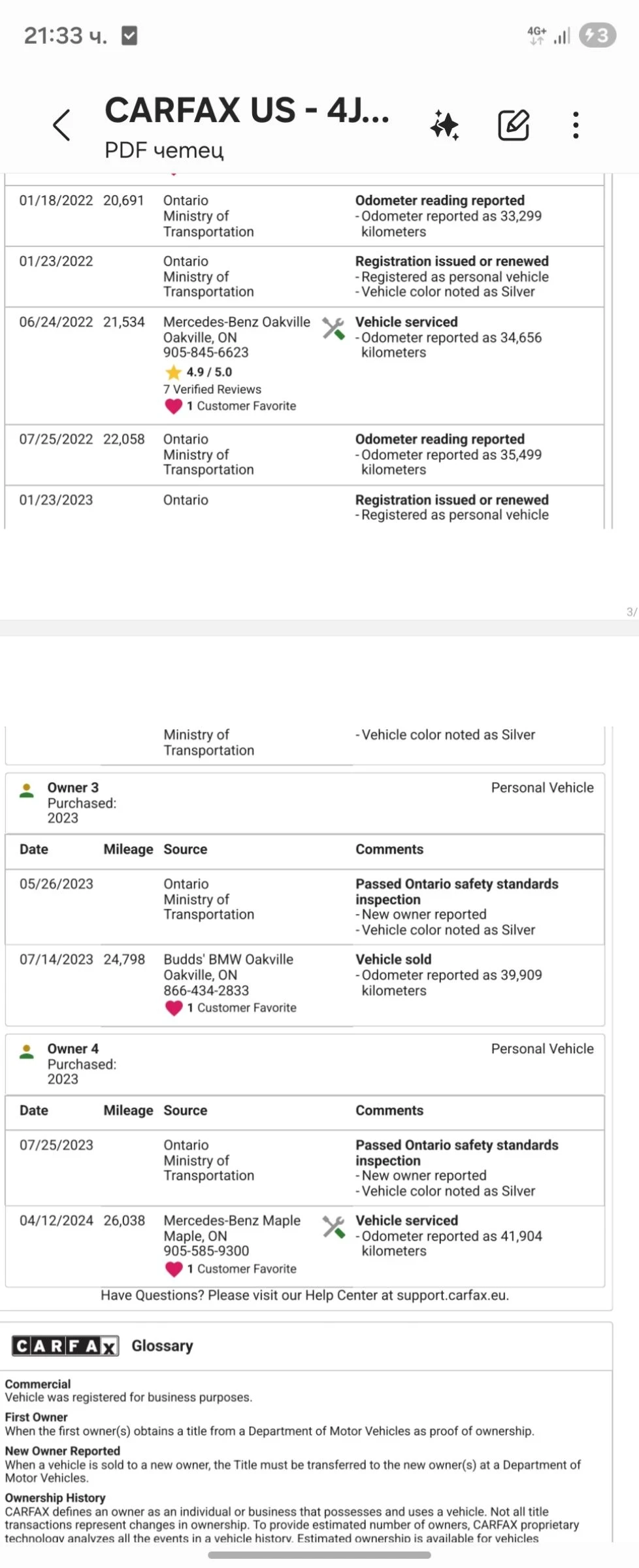Open the AI sparkle assistant icon
The width and height of the screenshot is (639, 1568).
(x=445, y=125)
